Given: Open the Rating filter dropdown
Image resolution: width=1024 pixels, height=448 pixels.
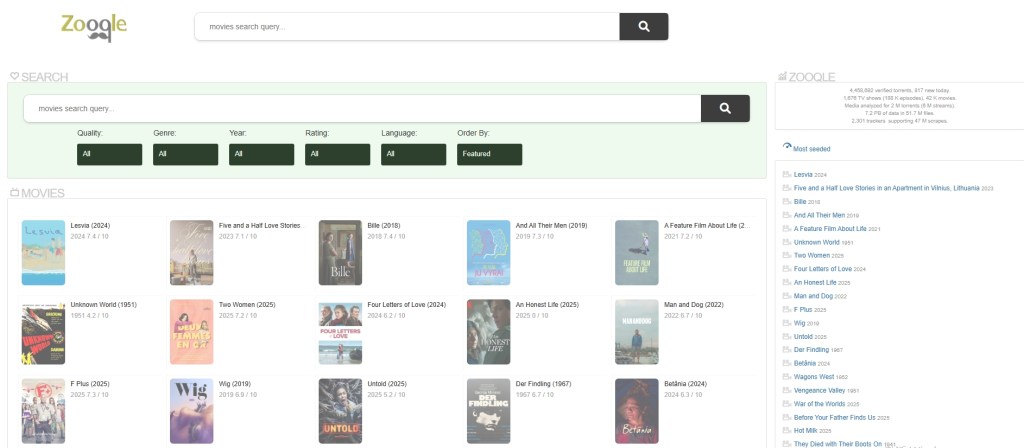Looking at the screenshot, I should 337,154.
